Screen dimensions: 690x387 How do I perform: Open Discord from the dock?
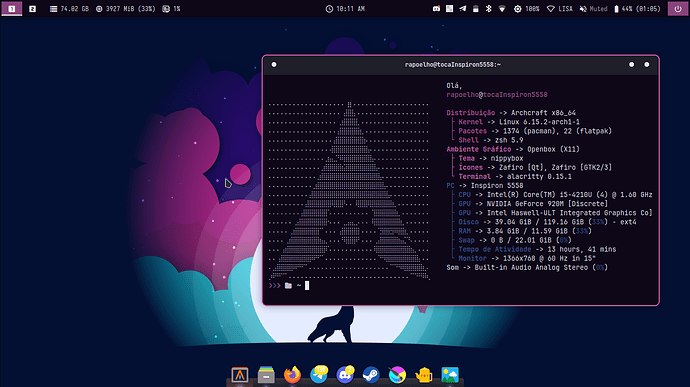[x=345, y=375]
